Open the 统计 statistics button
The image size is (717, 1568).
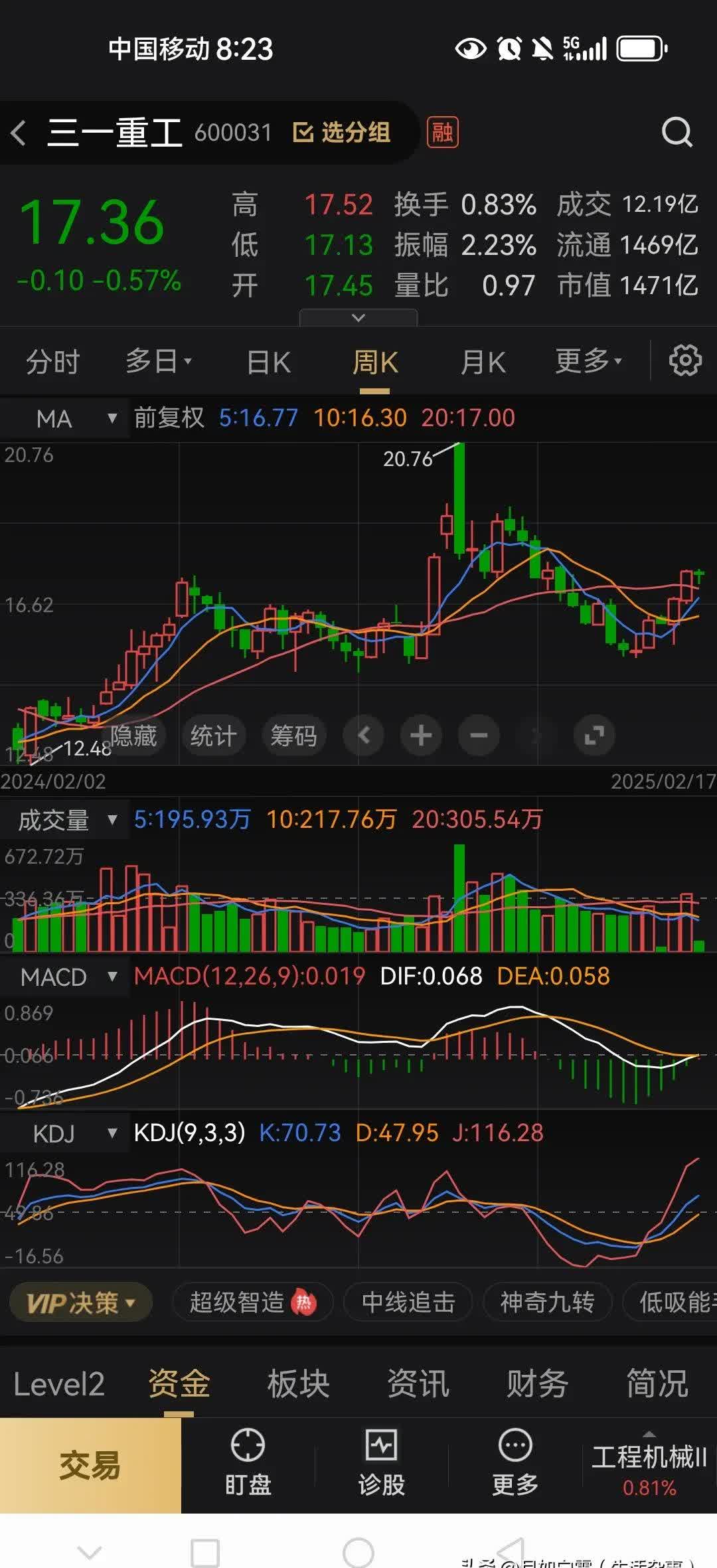tap(214, 736)
